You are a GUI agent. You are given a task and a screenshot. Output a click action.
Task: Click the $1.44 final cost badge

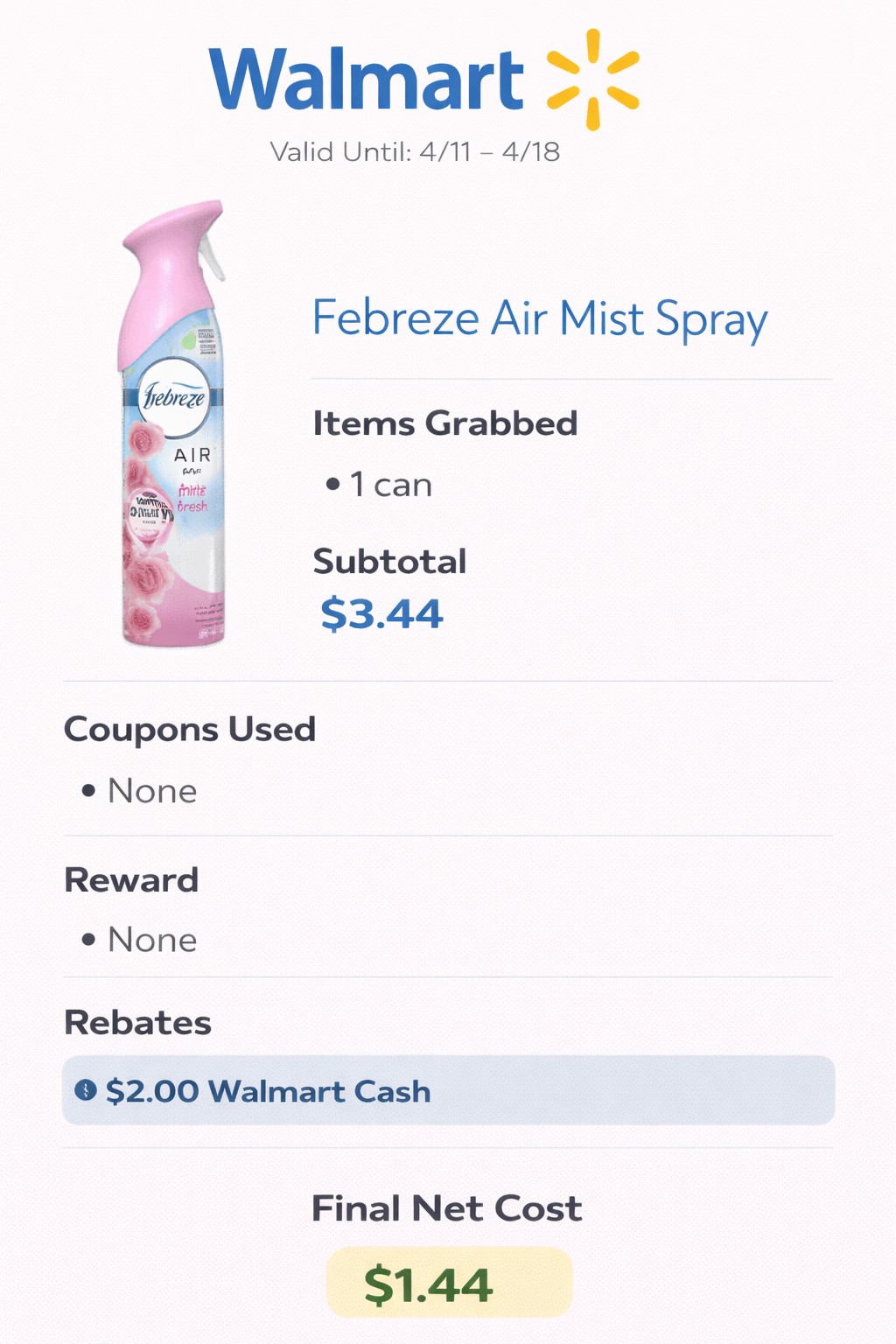pyautogui.click(x=448, y=1283)
